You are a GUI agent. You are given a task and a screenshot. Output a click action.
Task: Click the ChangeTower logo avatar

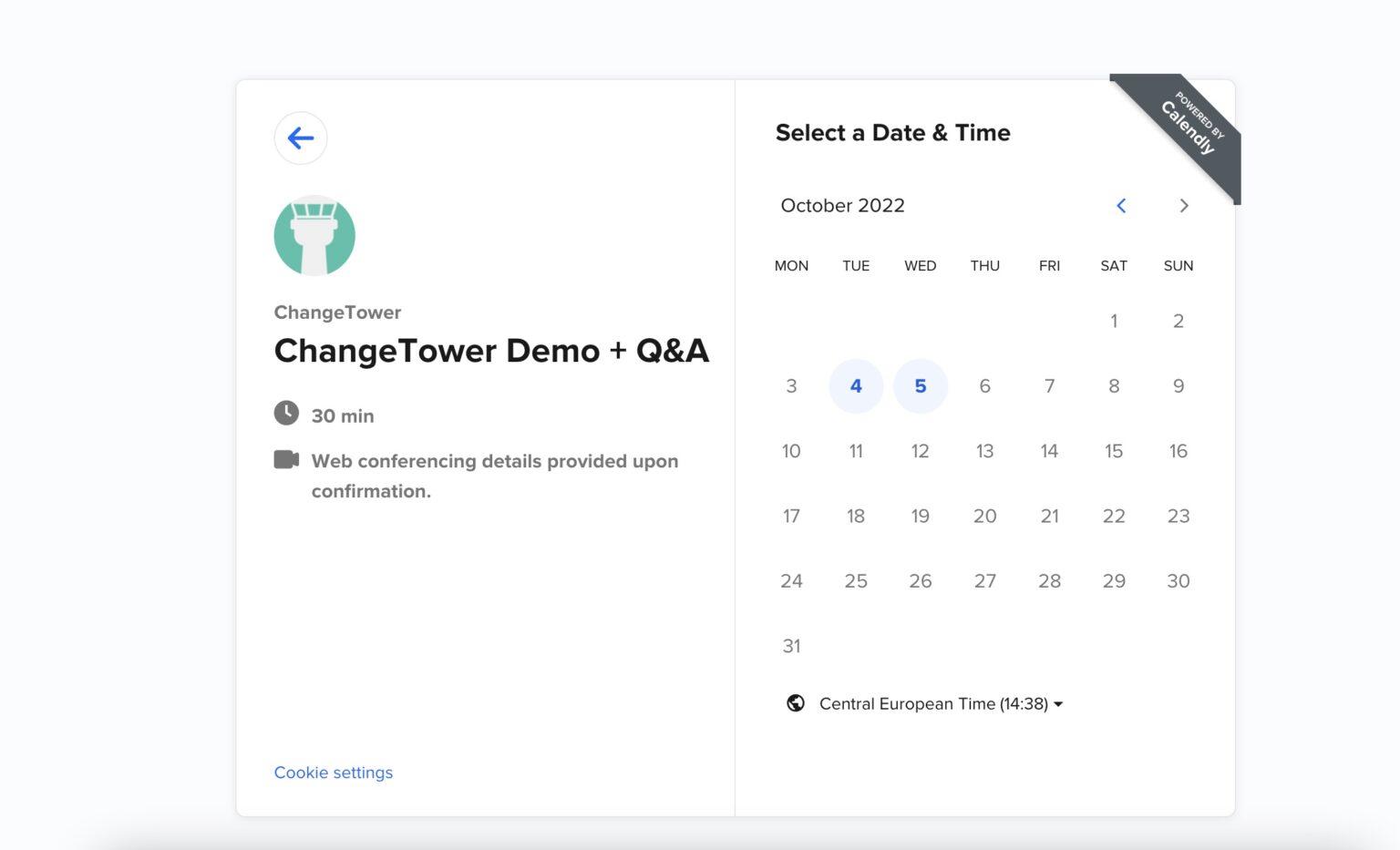[x=314, y=234]
